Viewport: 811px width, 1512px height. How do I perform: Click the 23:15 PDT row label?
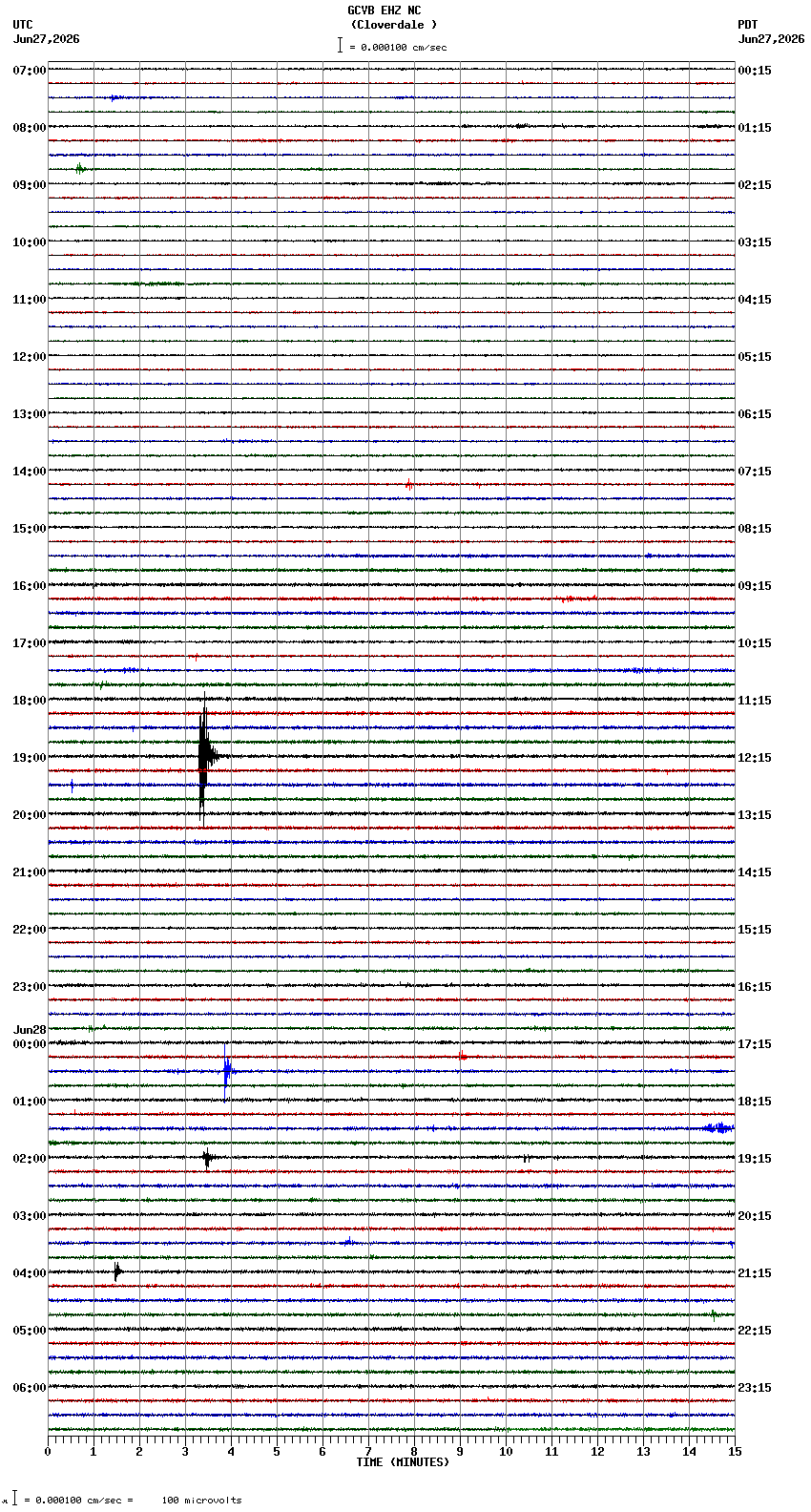[755, 1388]
